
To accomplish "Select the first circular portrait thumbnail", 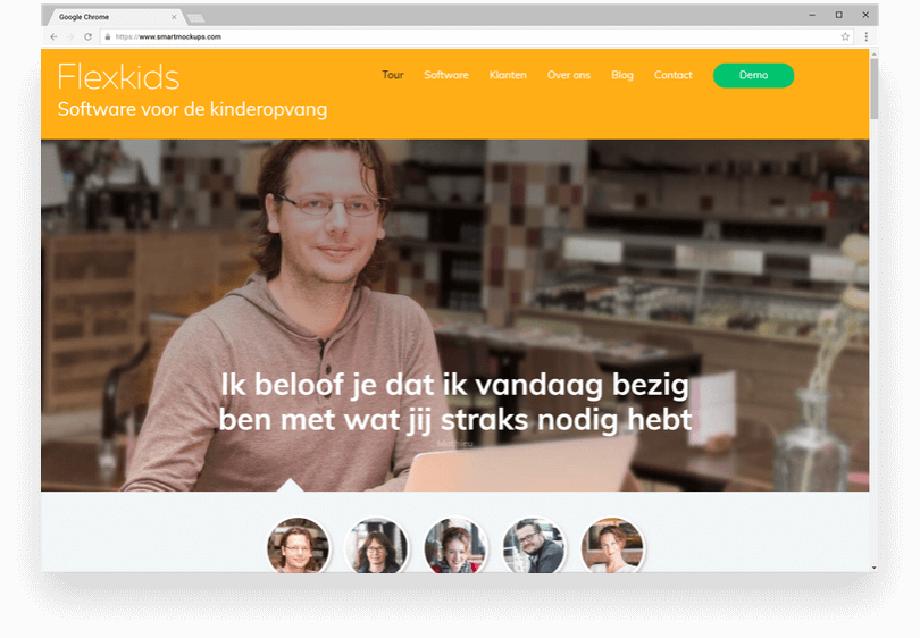I will (x=298, y=545).
